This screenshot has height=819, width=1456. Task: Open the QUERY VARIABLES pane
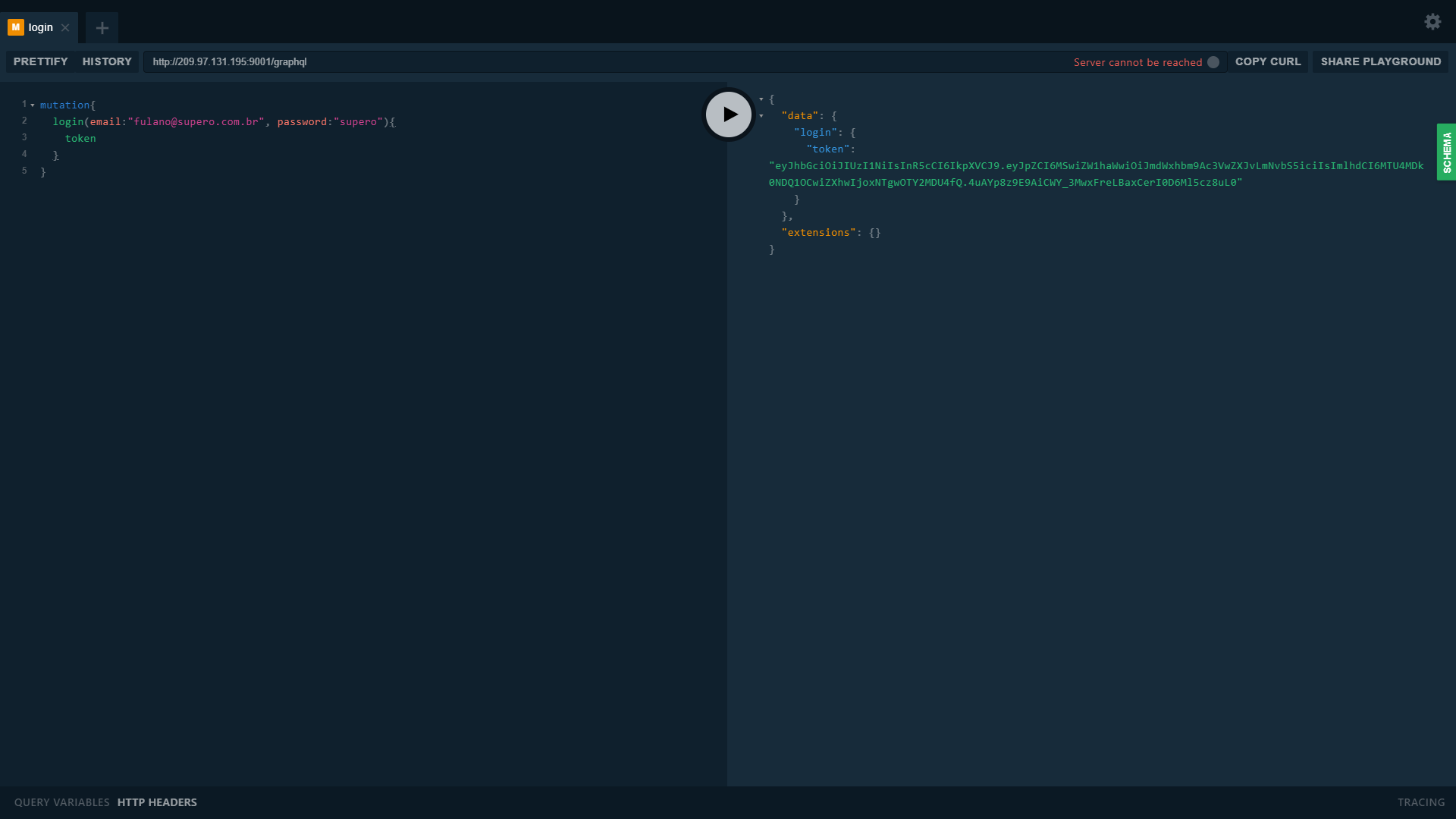click(61, 802)
